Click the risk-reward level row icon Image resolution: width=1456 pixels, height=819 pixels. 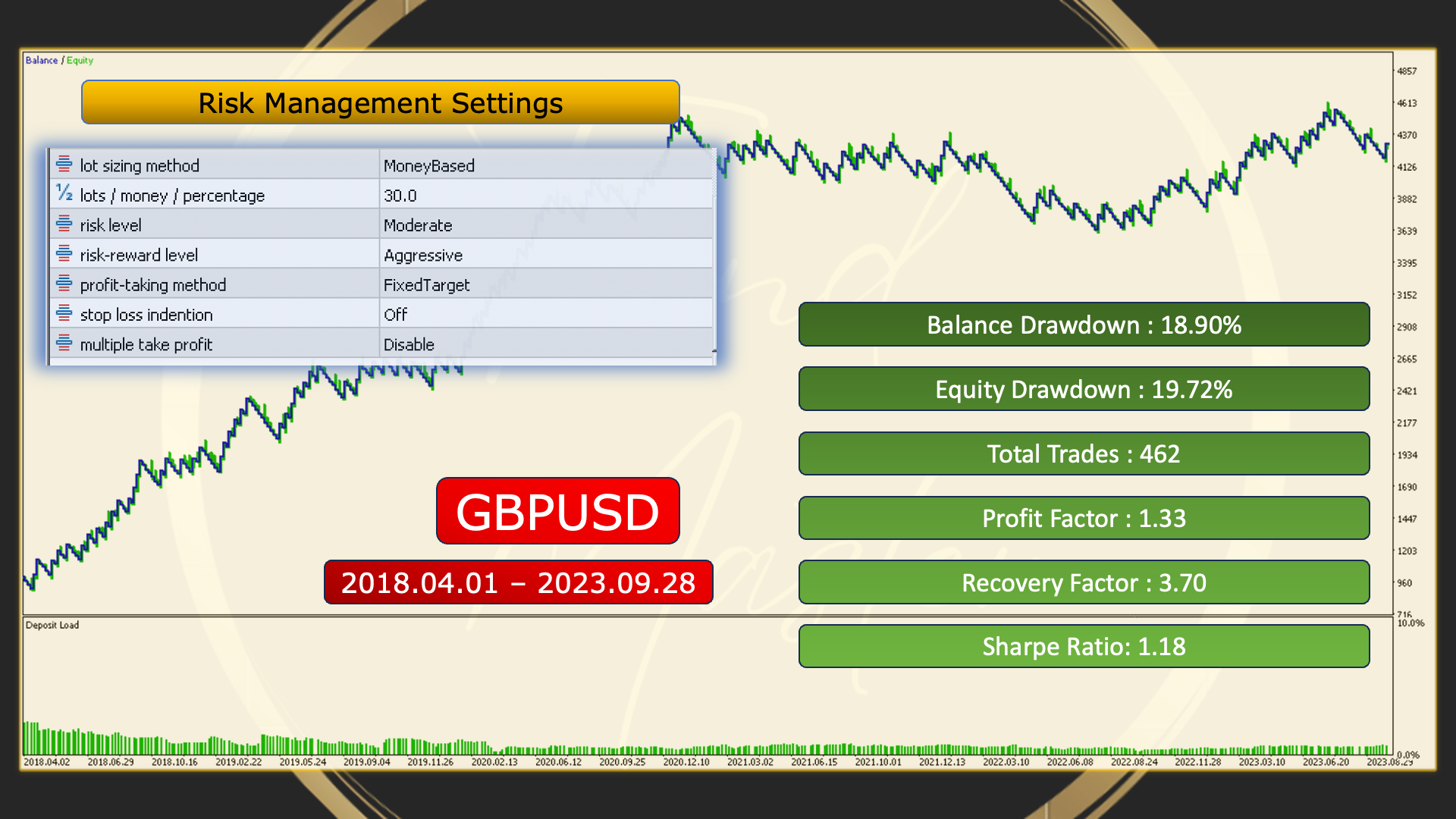[x=64, y=254]
